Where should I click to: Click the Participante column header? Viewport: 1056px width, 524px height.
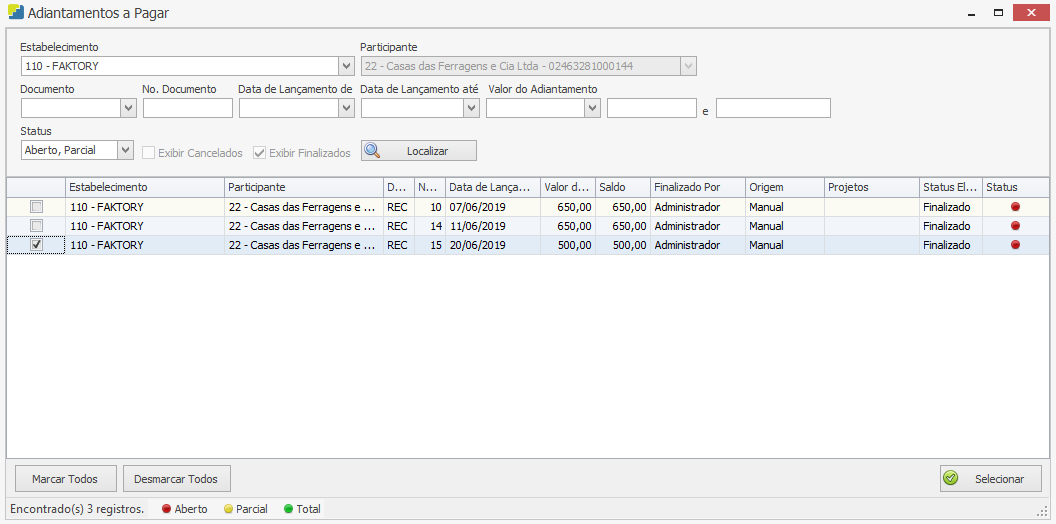click(x=304, y=187)
